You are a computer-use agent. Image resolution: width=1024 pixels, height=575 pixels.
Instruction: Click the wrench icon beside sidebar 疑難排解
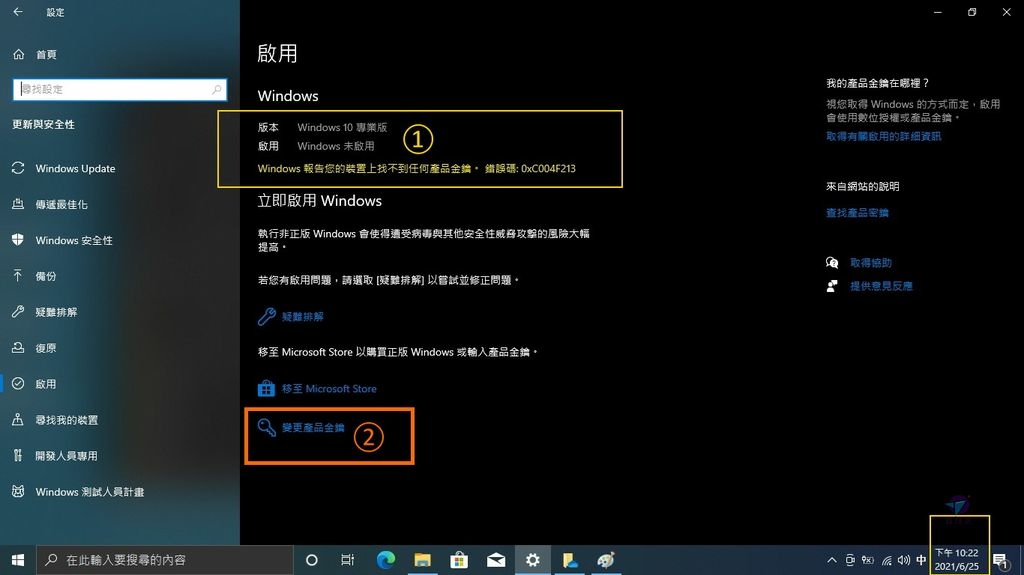point(18,312)
